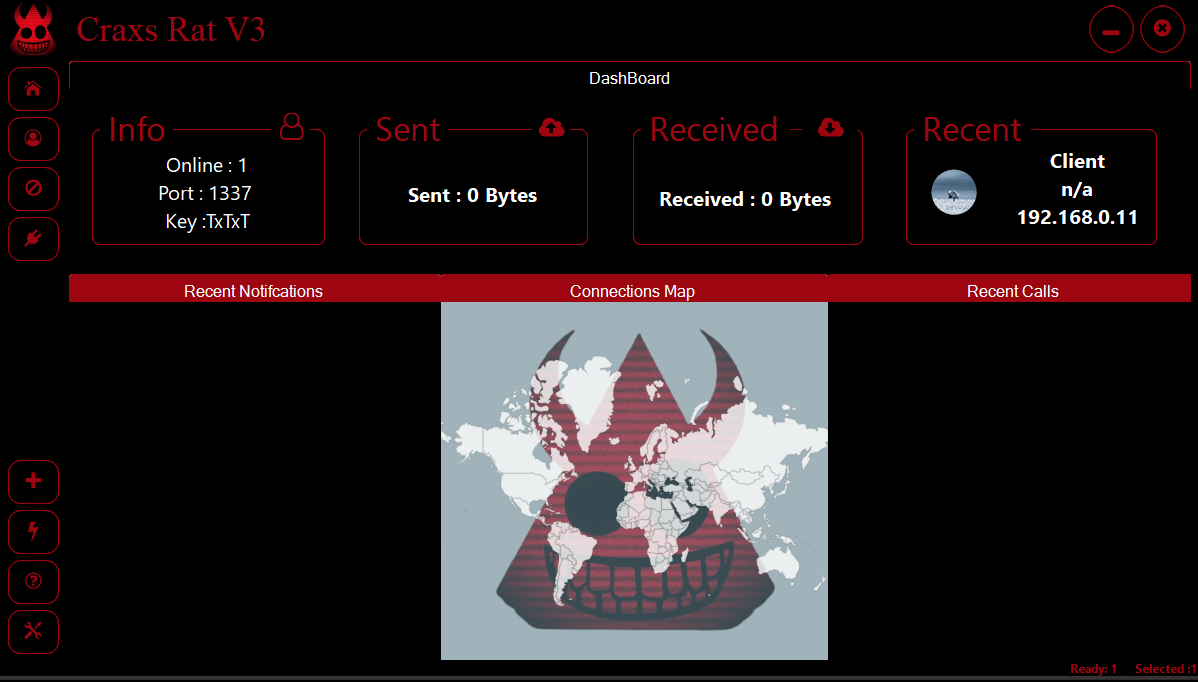Click the Craxs Rat devil logo
The width and height of the screenshot is (1198, 682).
tap(34, 31)
